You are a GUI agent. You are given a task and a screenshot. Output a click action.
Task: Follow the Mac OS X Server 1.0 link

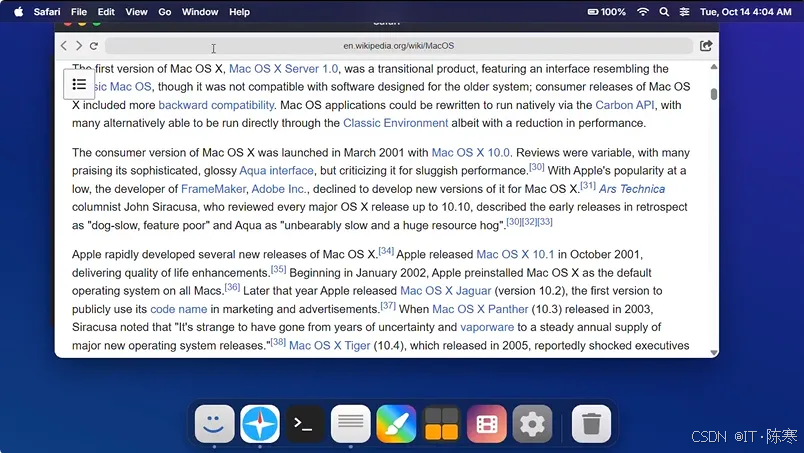284,69
